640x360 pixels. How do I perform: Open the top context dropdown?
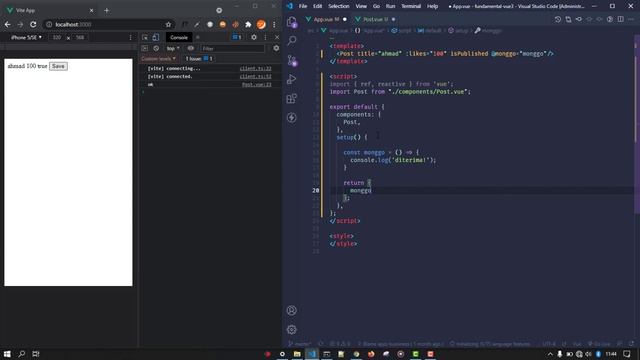173,48
